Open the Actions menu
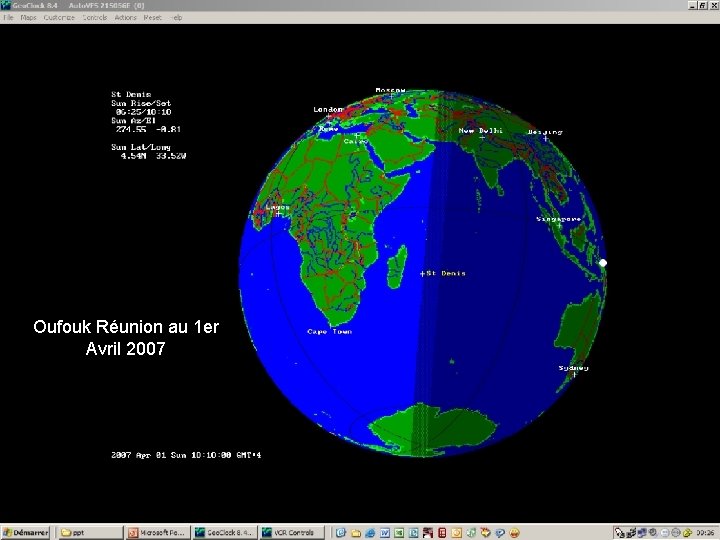 click(x=125, y=17)
